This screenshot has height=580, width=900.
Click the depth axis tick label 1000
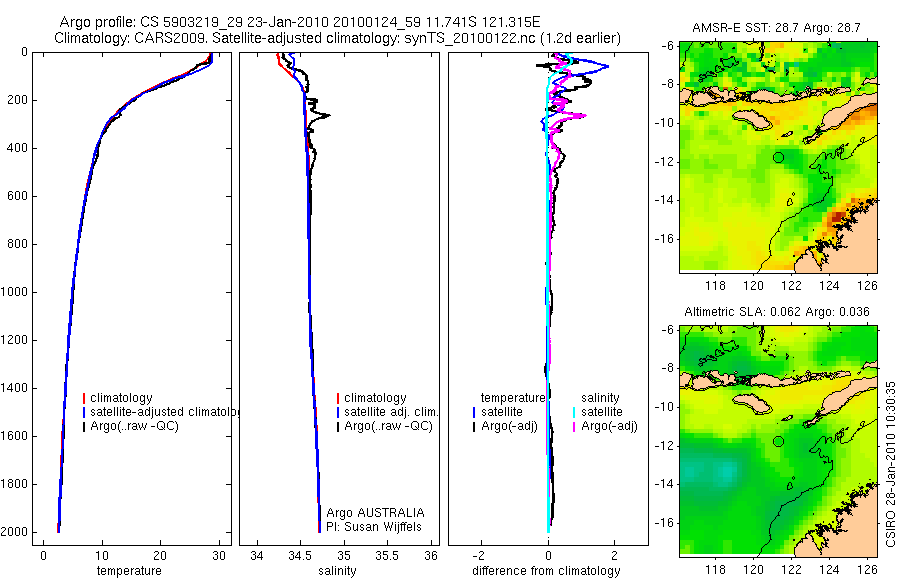tap(15, 292)
